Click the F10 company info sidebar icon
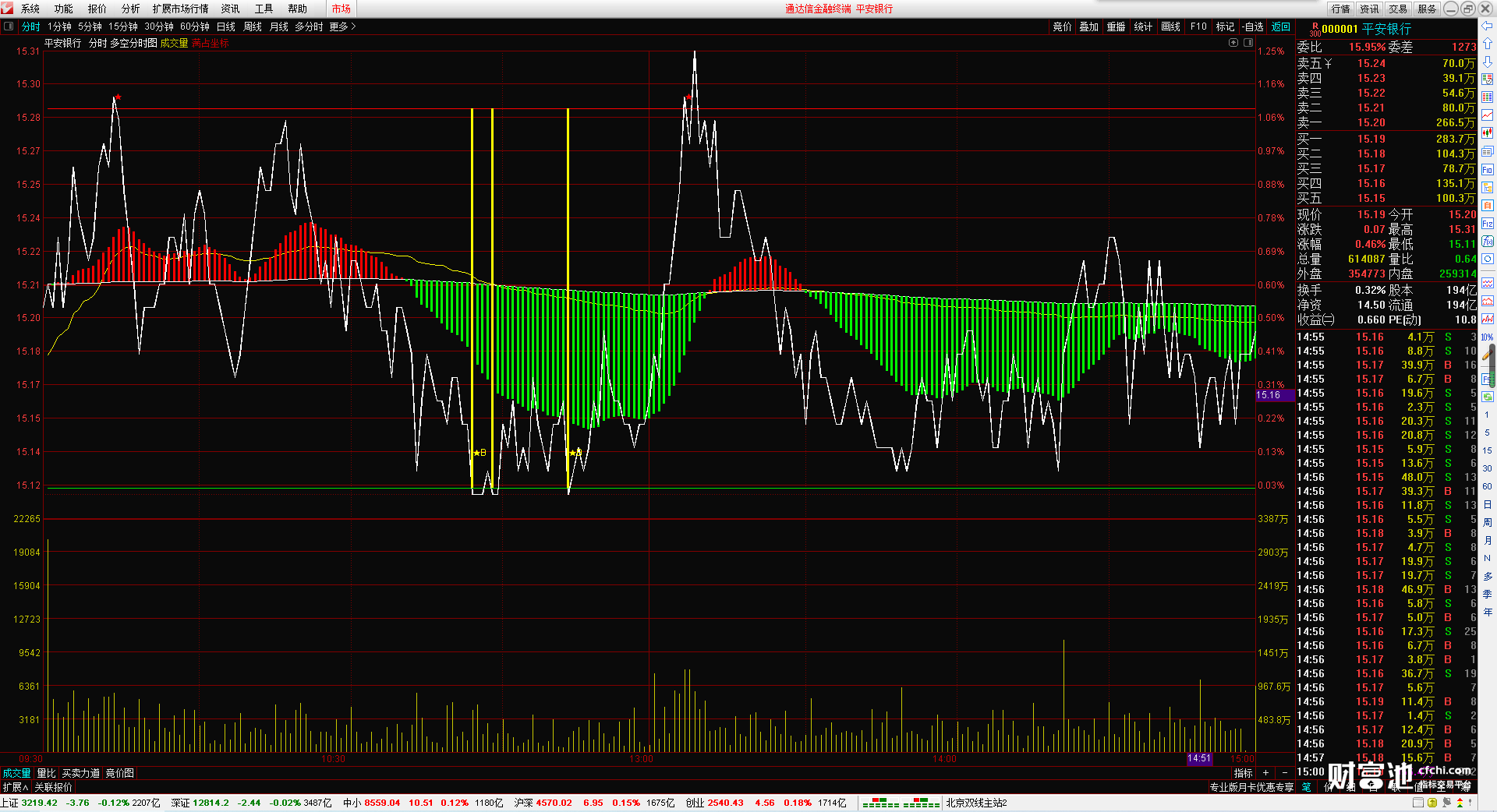This screenshot has width=1497, height=812. tap(1488, 170)
